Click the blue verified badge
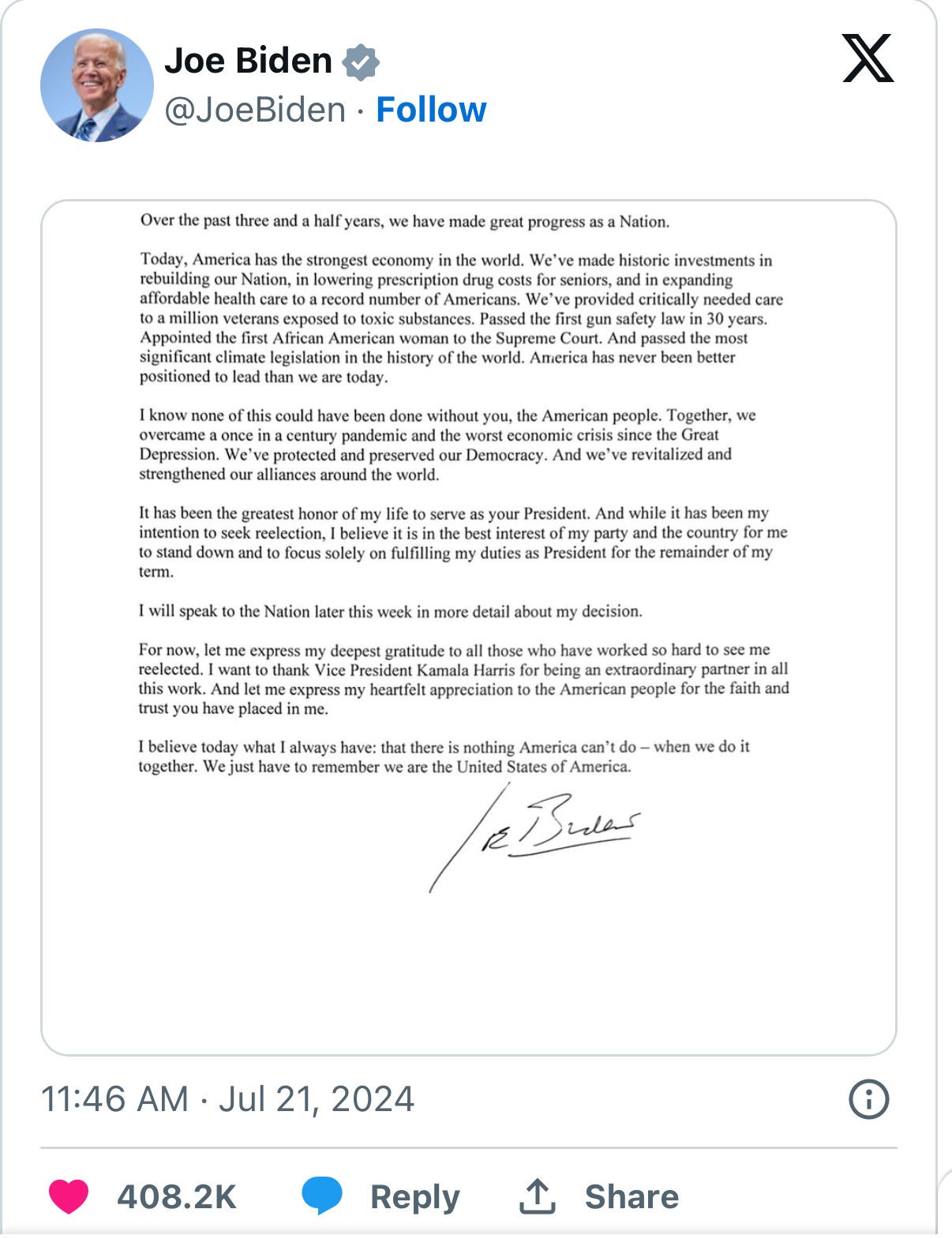 (x=361, y=62)
